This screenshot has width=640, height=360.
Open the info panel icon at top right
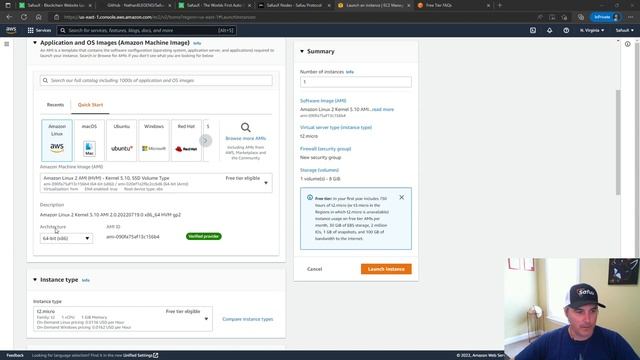coord(627,44)
